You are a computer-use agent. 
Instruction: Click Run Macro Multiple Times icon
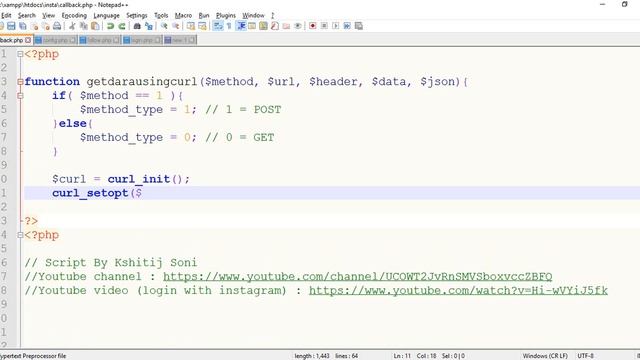[347, 26]
